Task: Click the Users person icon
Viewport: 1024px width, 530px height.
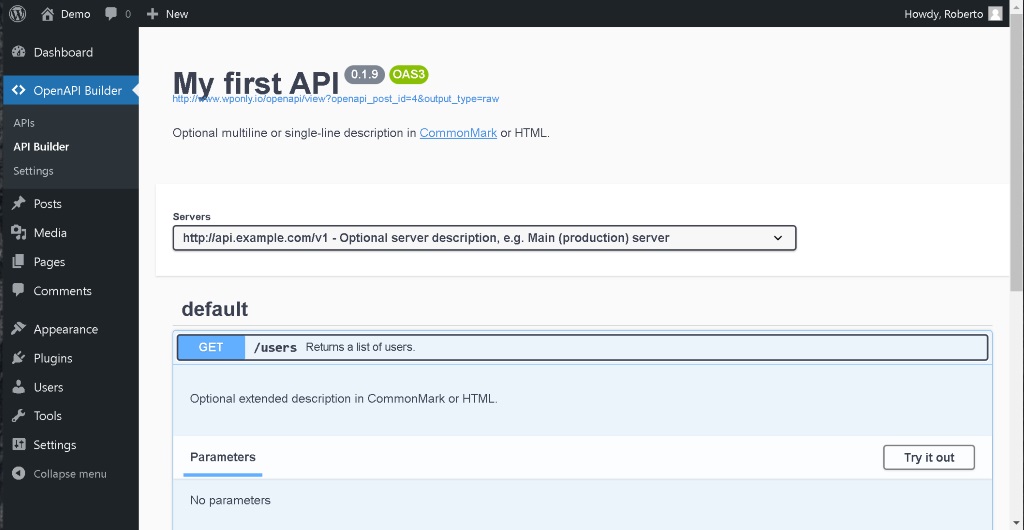Action: click(x=18, y=387)
